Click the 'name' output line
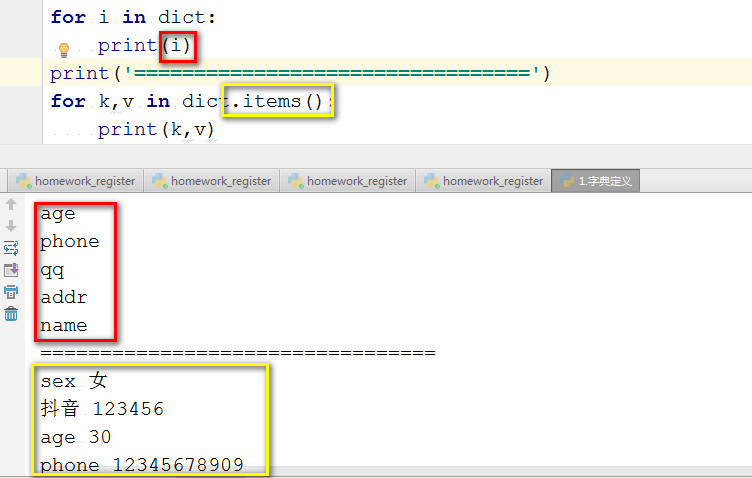Screen dimensions: 752x478 coord(64,326)
